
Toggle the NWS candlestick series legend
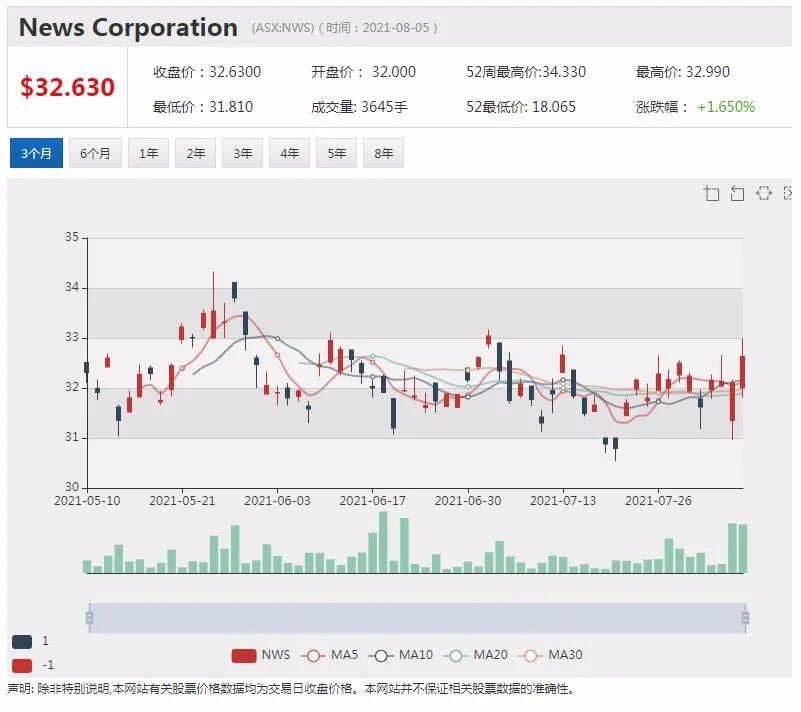(261, 655)
